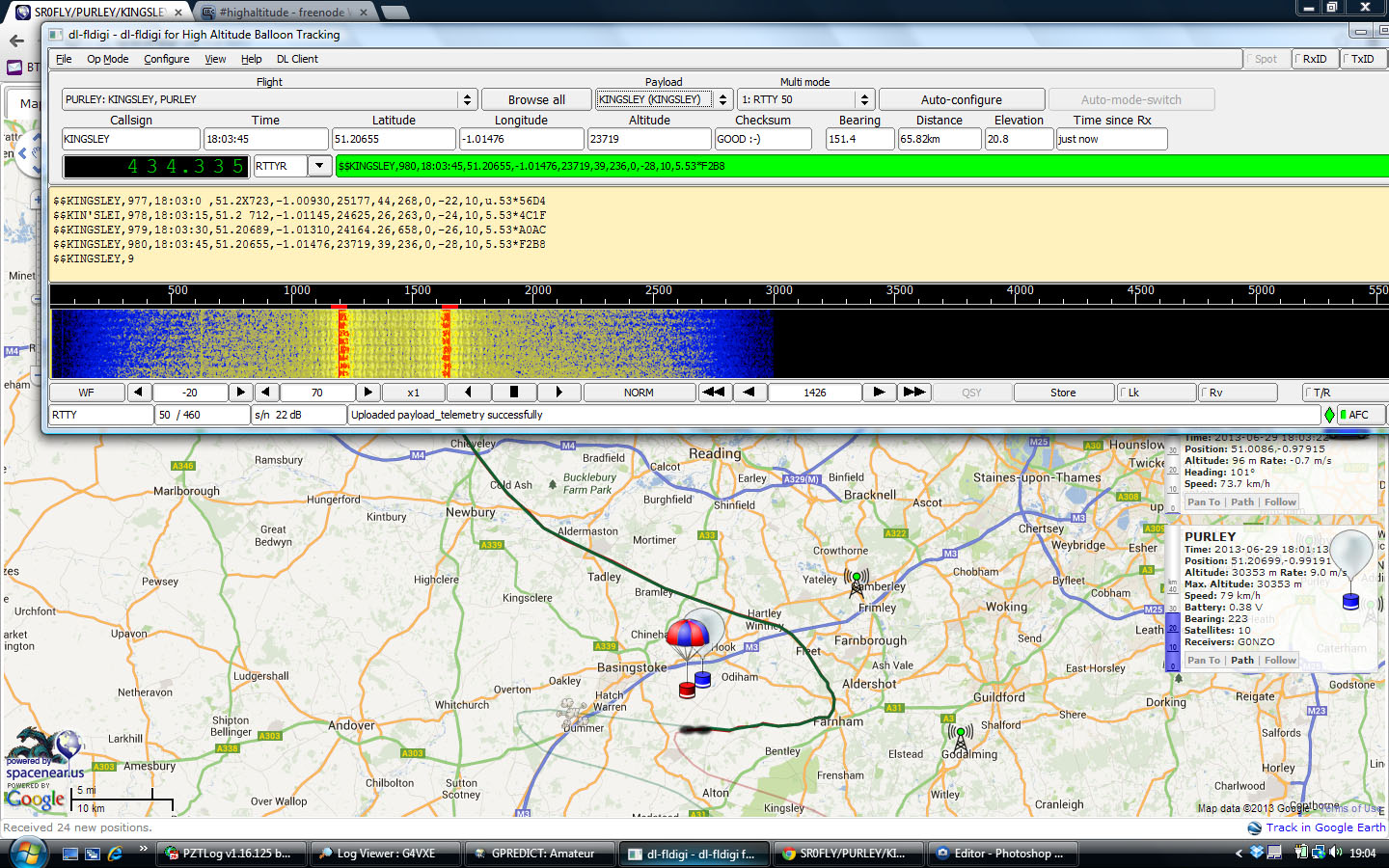Open the Configure menu
The height and width of the screenshot is (868, 1389).
coord(166,59)
